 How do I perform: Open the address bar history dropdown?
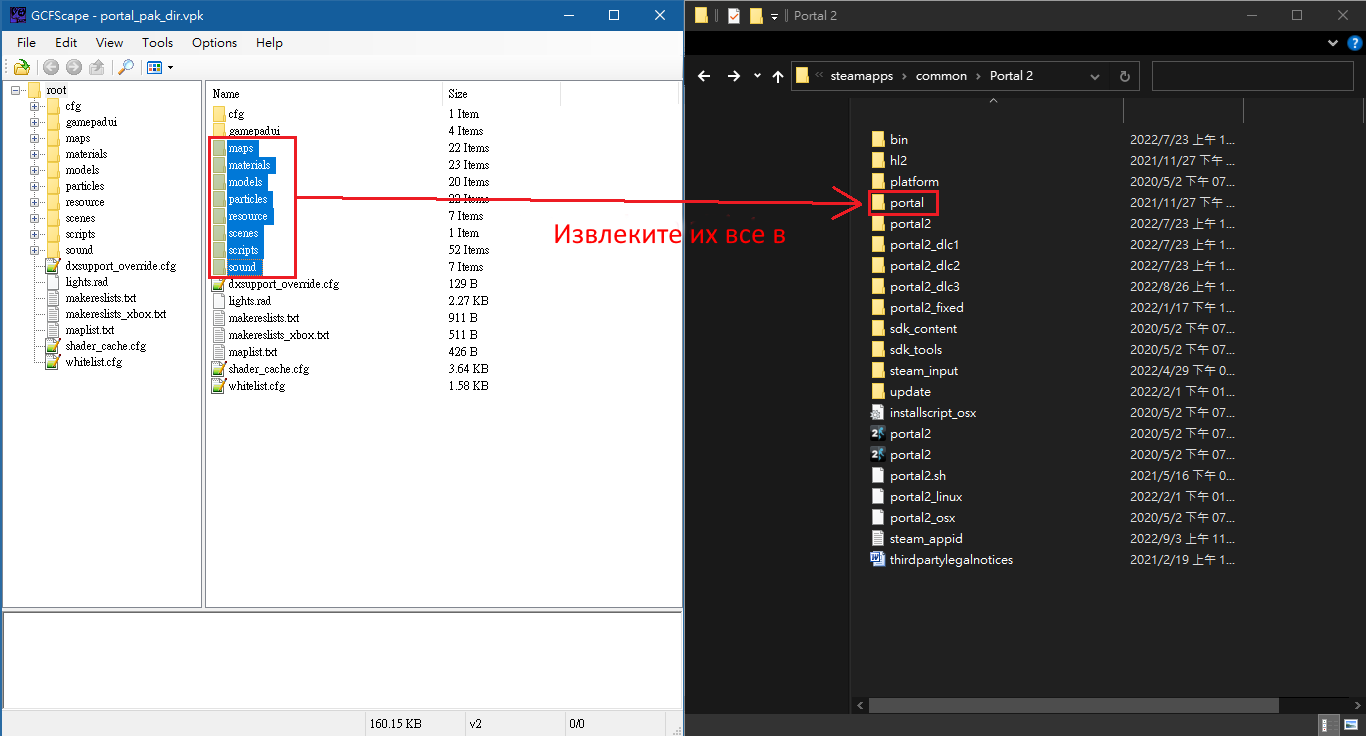tap(1095, 76)
